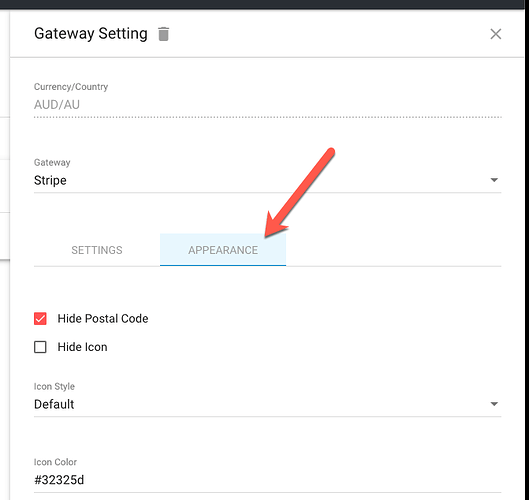Delete this gateway setting with the trash icon

[x=163, y=34]
